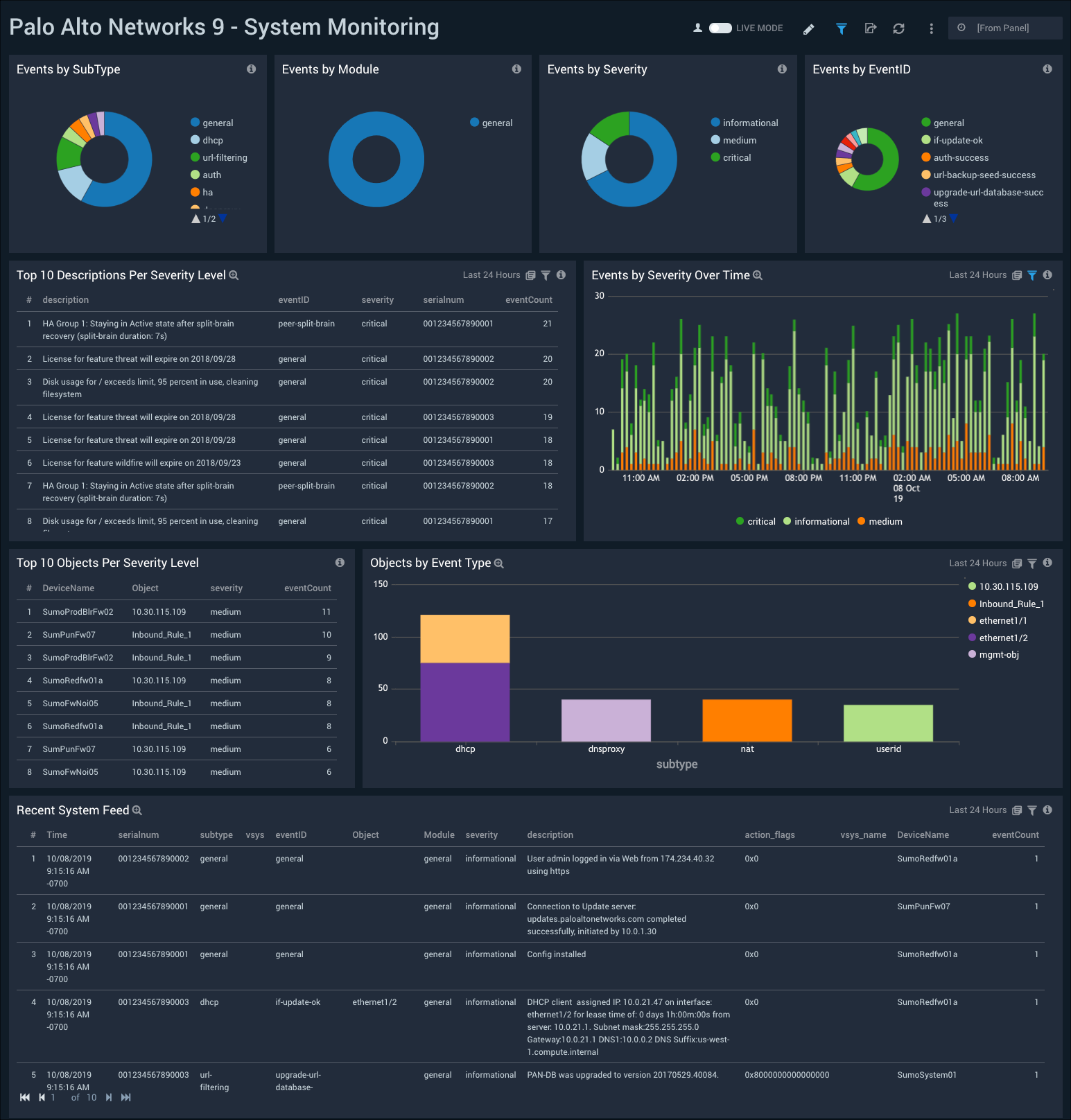This screenshot has height=1120, width=1071.
Task: Click green userid bar in Objects chart
Action: point(888,723)
